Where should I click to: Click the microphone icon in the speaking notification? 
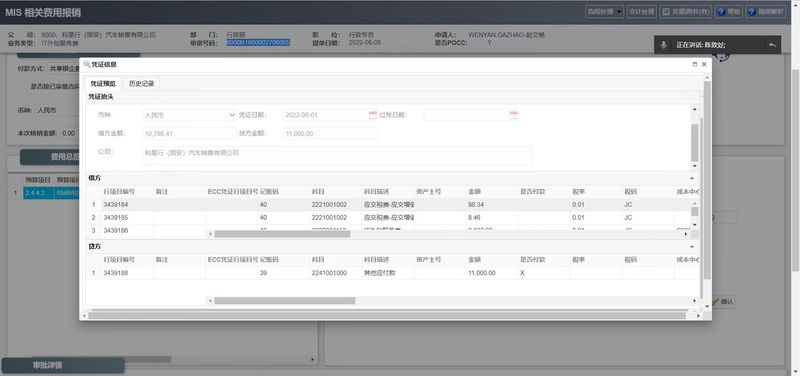pyautogui.click(x=663, y=45)
